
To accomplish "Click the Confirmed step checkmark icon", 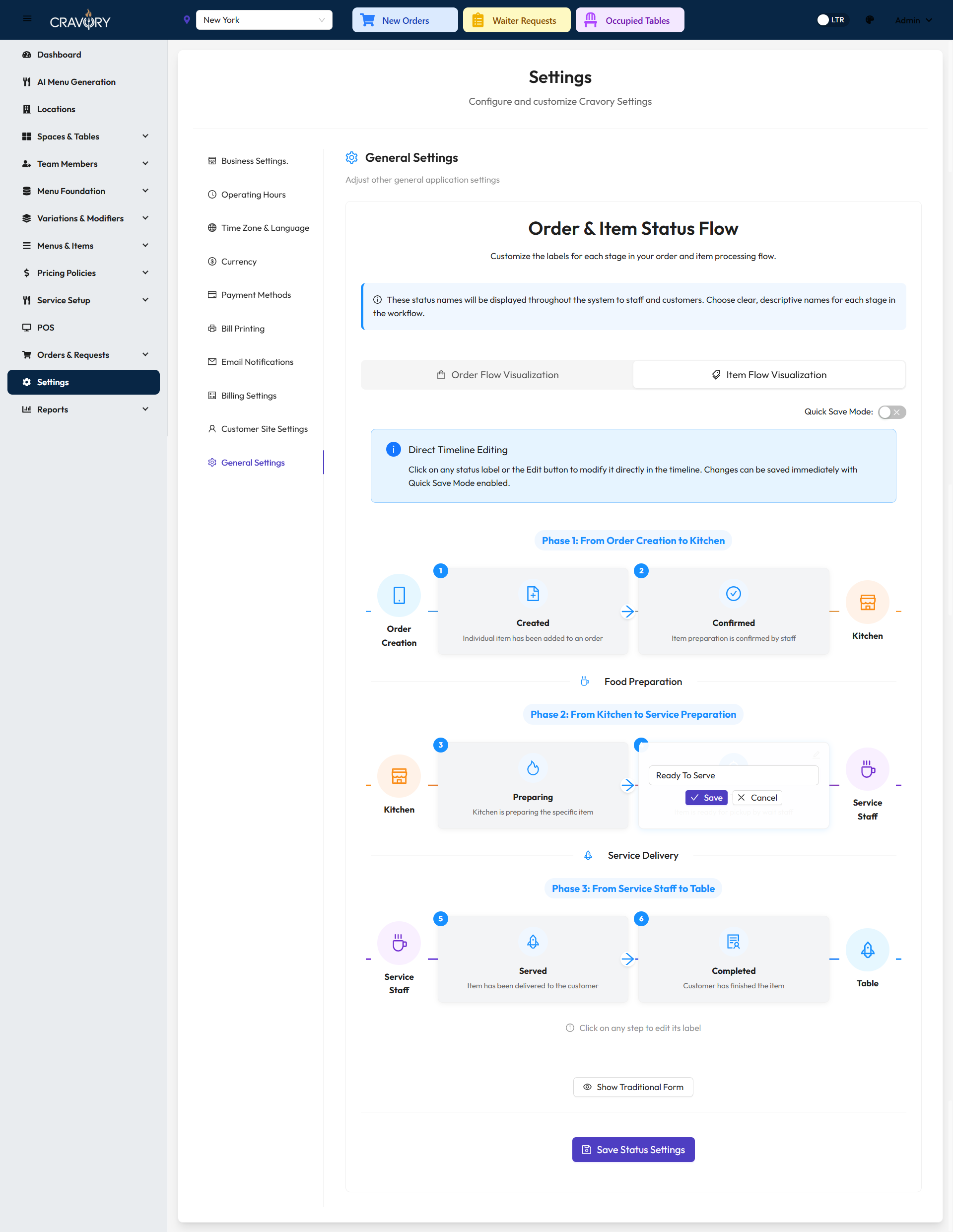I will coord(734,594).
